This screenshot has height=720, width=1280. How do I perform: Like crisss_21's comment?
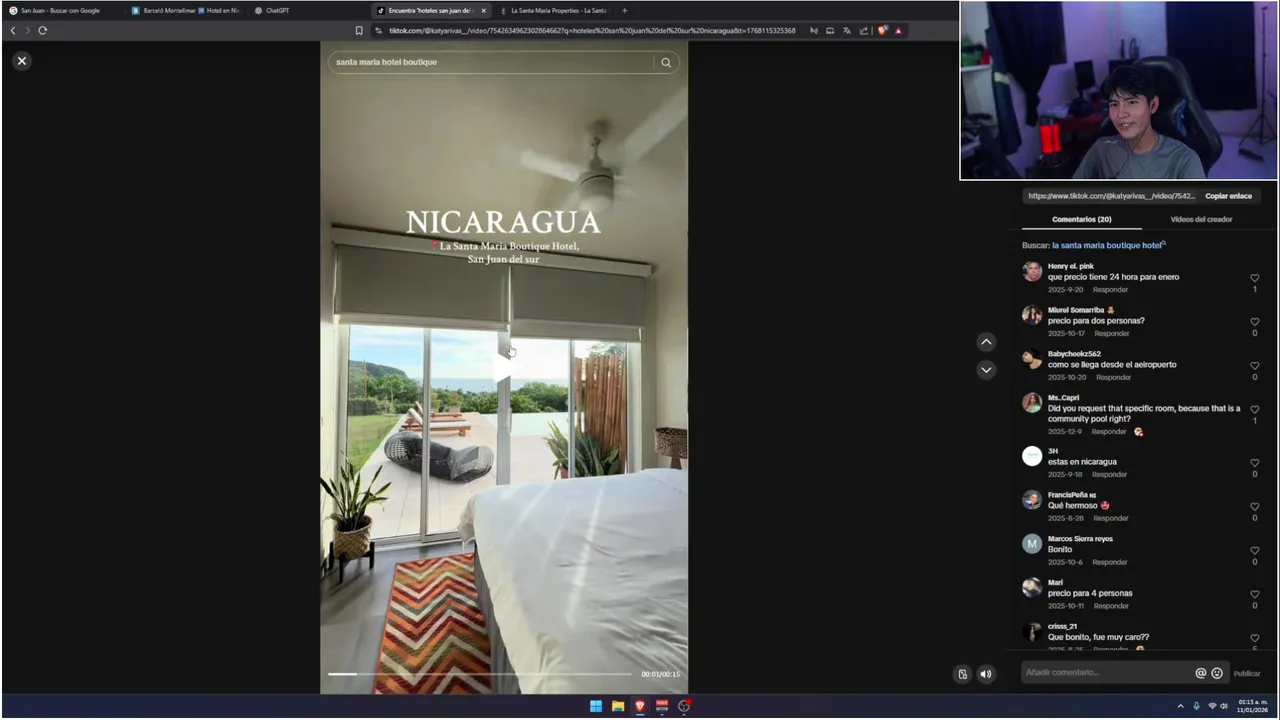pos(1255,638)
